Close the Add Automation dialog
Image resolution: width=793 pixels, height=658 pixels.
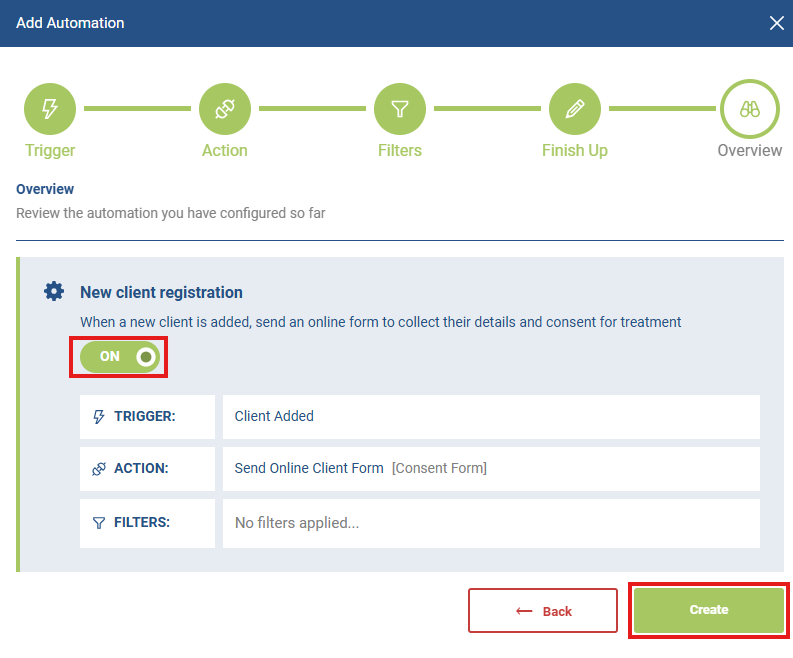tap(776, 23)
